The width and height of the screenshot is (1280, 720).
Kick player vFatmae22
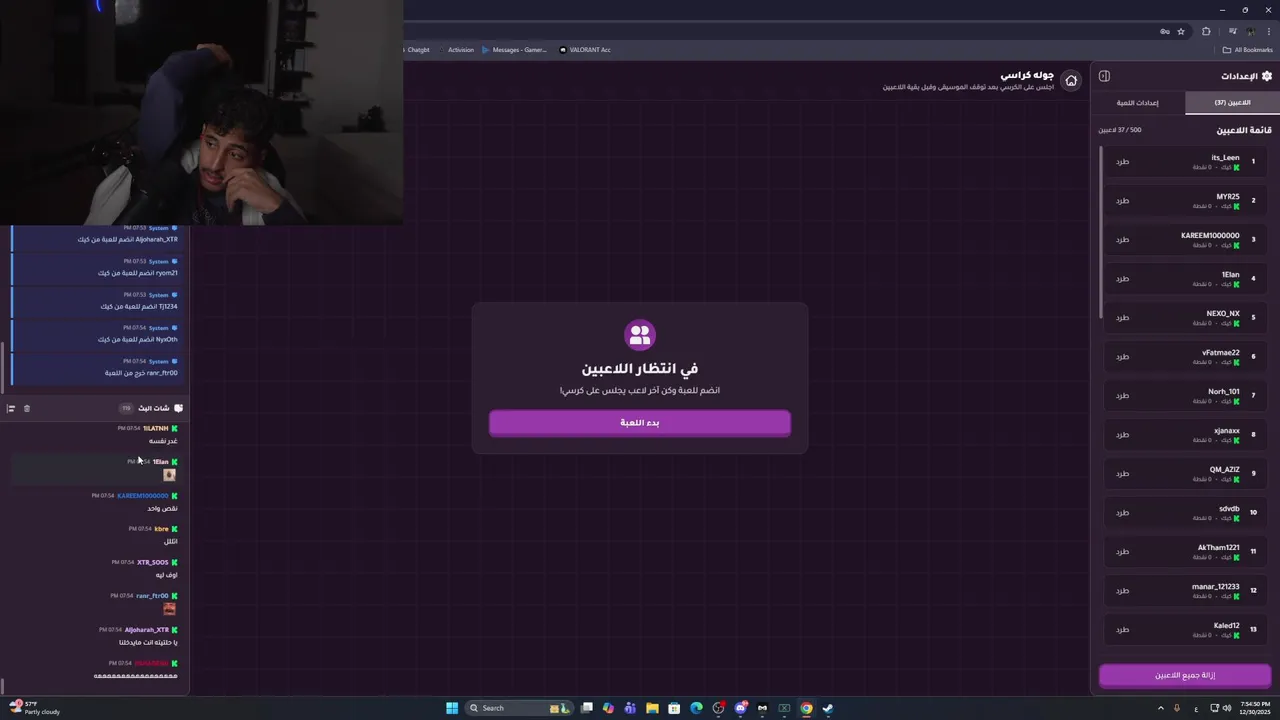pyautogui.click(x=1122, y=357)
